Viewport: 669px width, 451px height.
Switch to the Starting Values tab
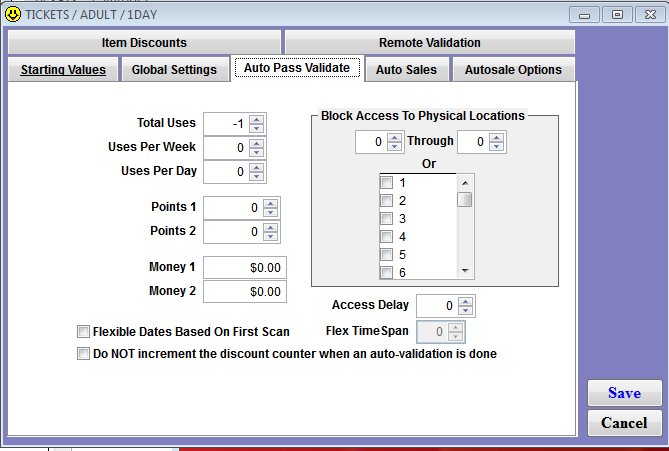63,69
